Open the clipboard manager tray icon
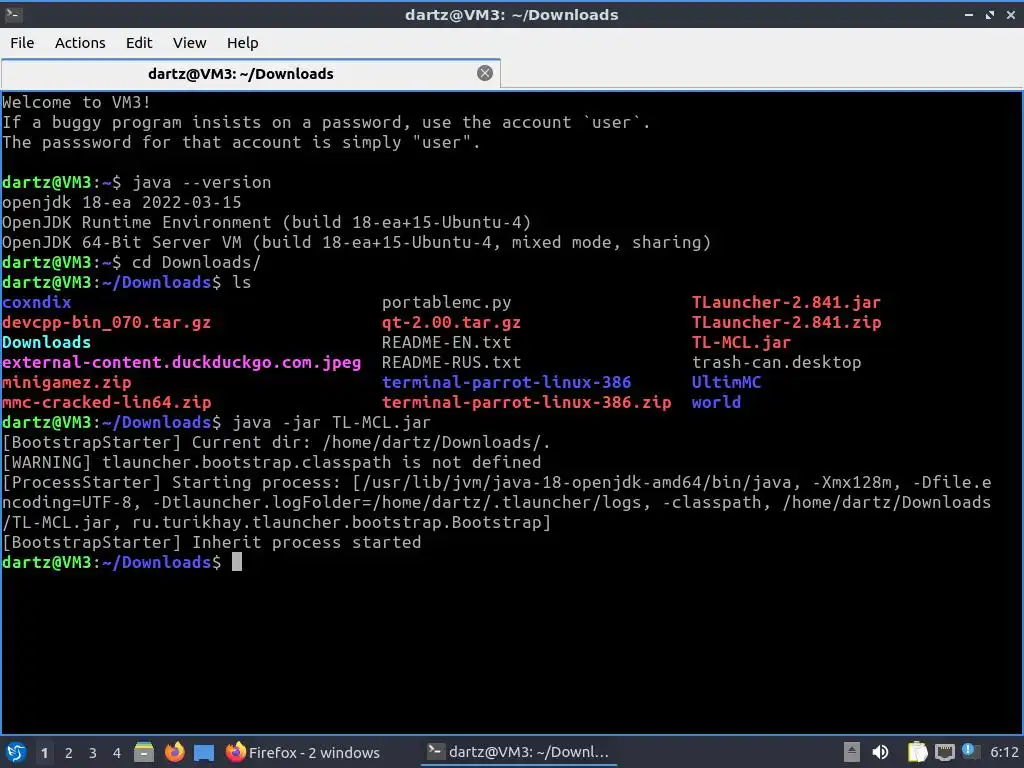This screenshot has width=1024, height=768. (x=918, y=752)
